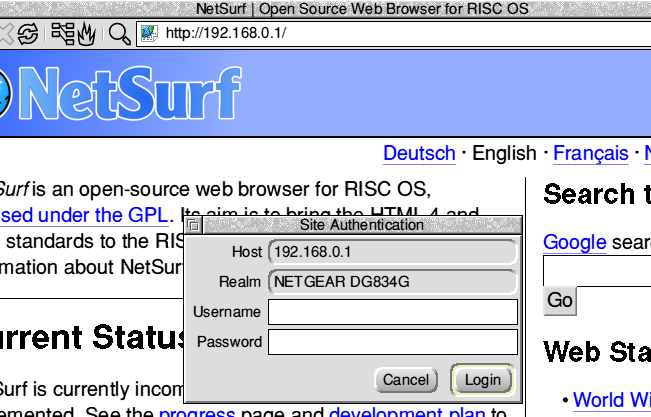The image size is (651, 417).
Task: Click the dialog's send-to-back icon
Action: tap(193, 225)
